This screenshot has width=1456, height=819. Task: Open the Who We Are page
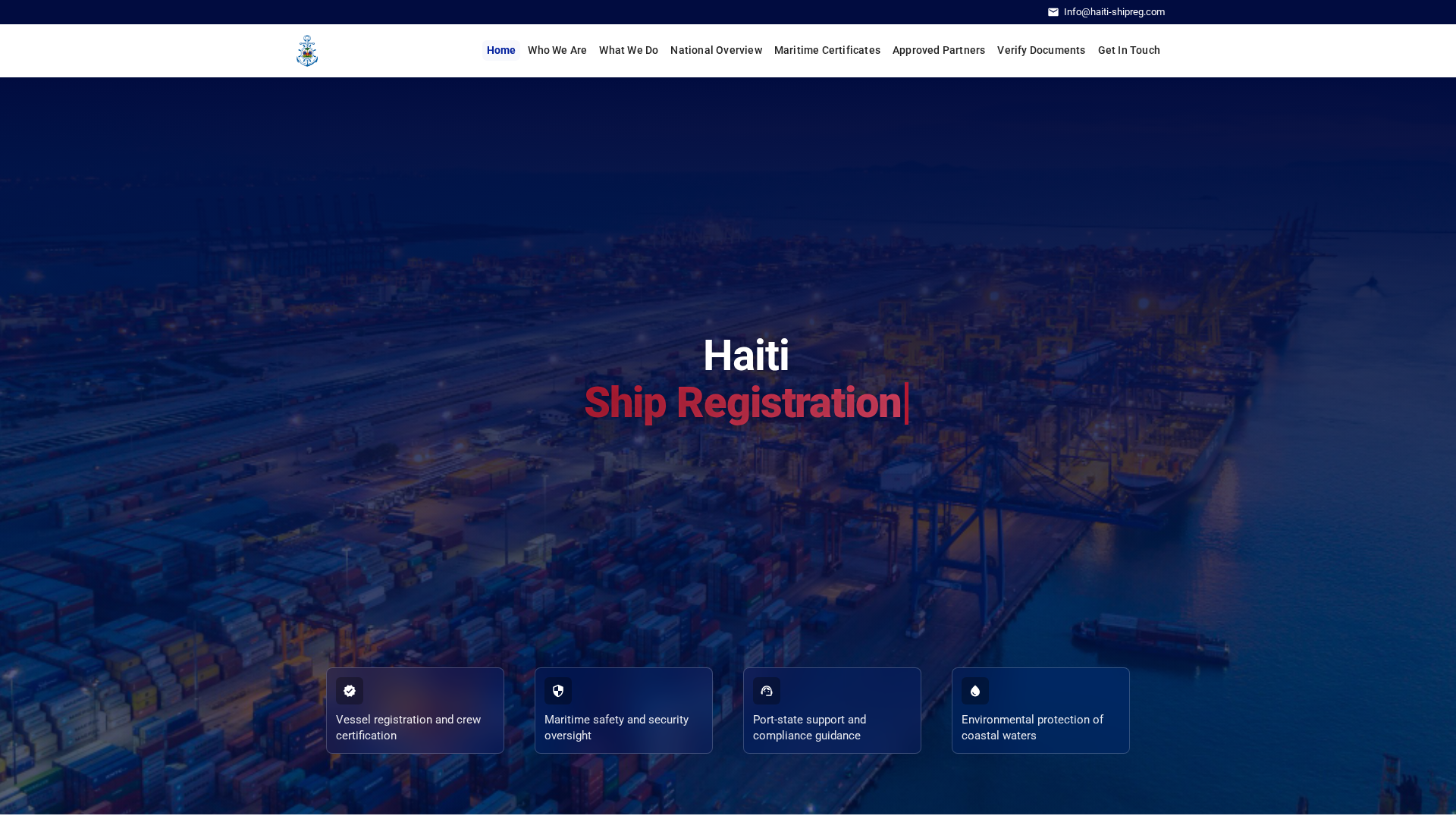pyautogui.click(x=557, y=50)
